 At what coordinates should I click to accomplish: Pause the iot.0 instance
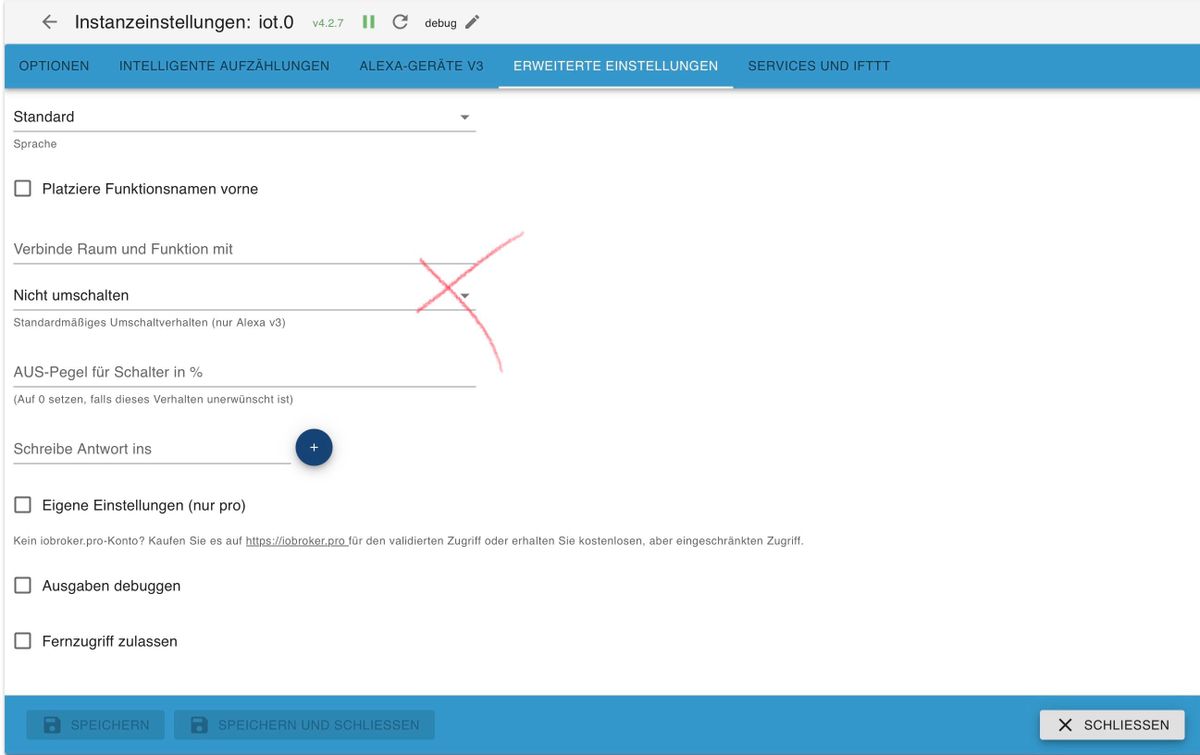click(368, 22)
